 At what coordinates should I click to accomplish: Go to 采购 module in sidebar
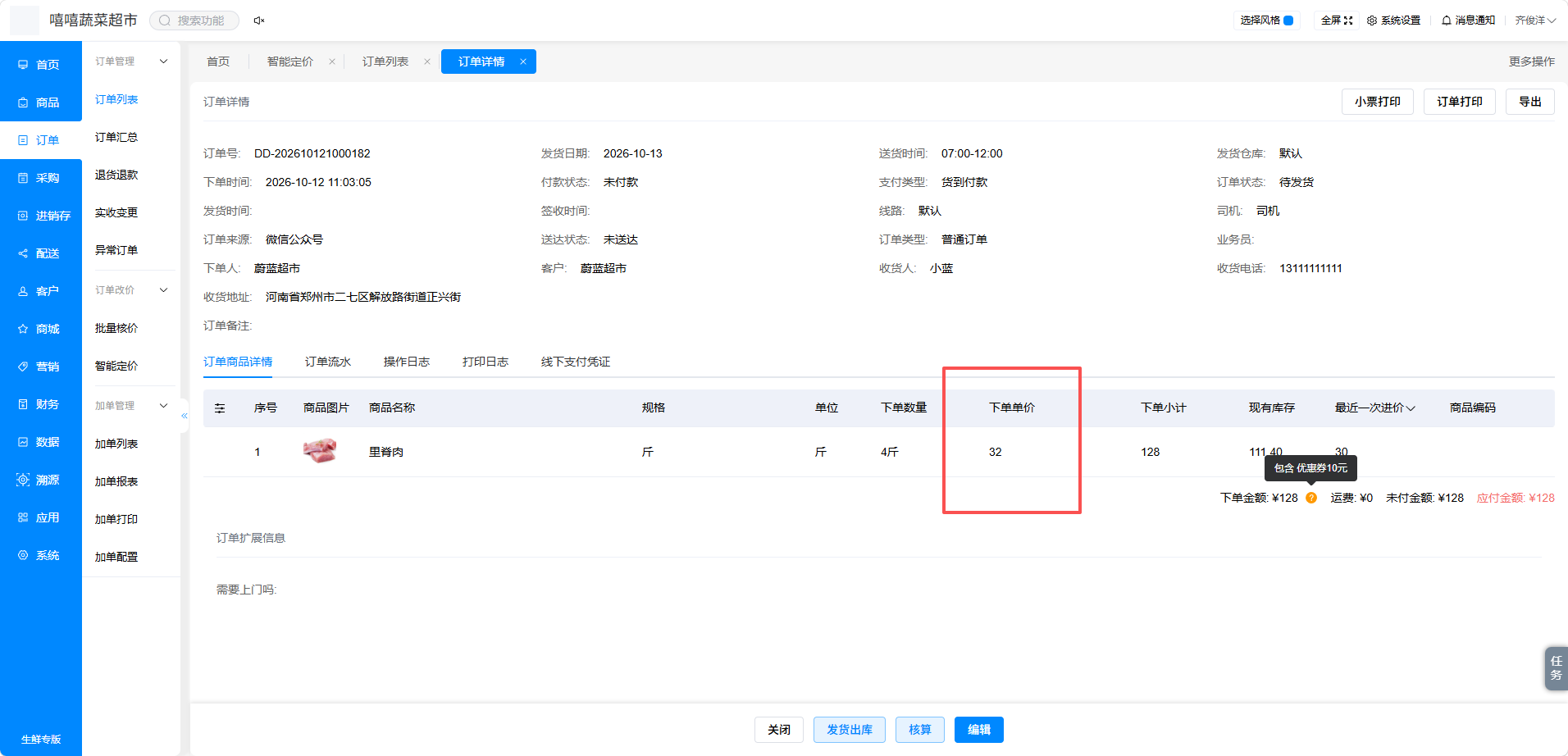click(x=41, y=178)
